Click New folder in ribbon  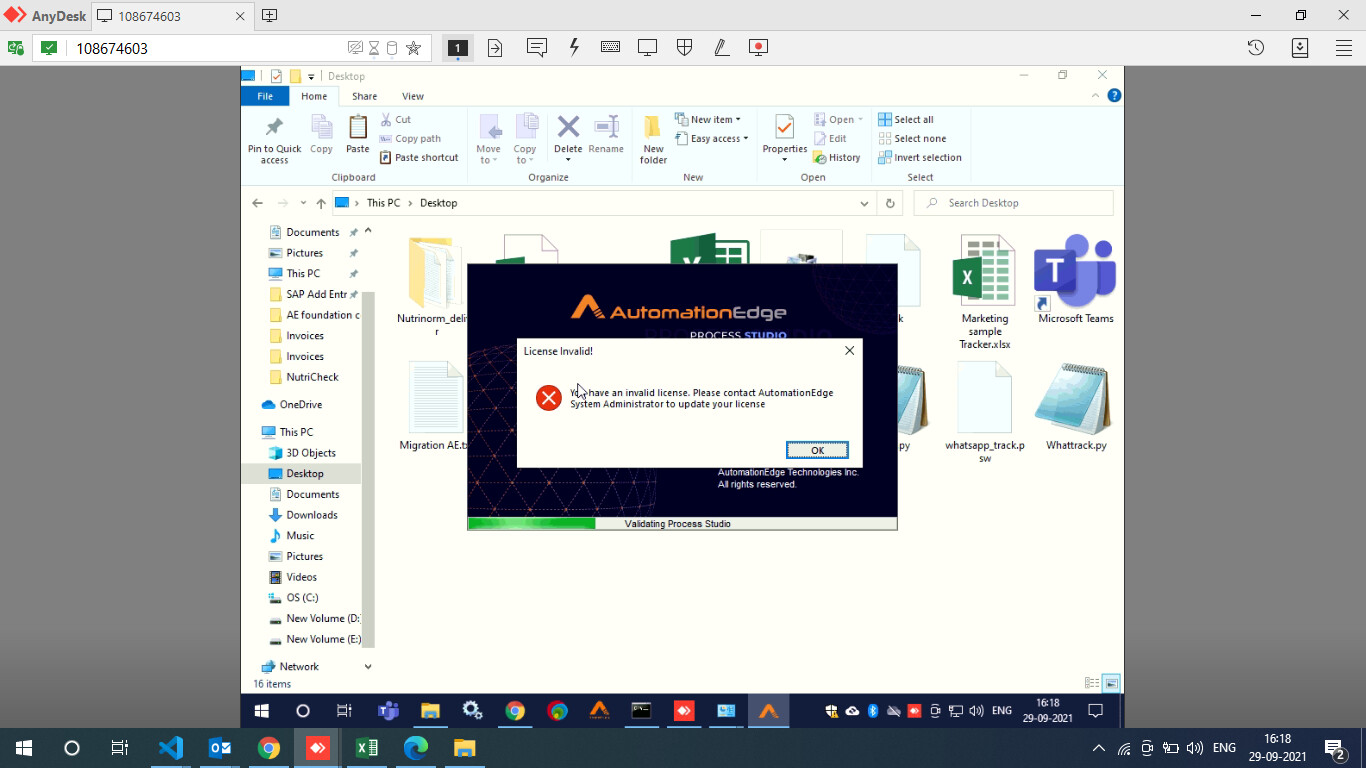click(x=653, y=139)
